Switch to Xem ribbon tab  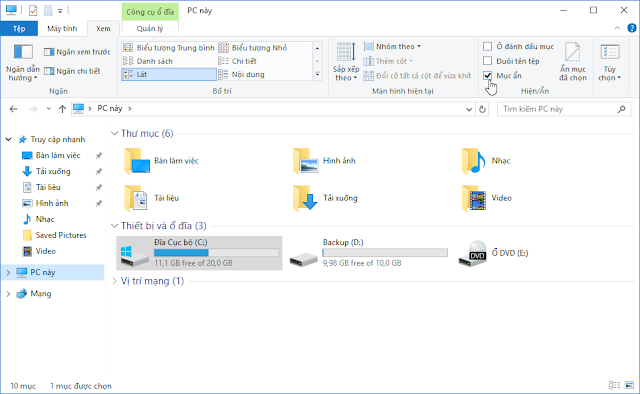pos(103,29)
